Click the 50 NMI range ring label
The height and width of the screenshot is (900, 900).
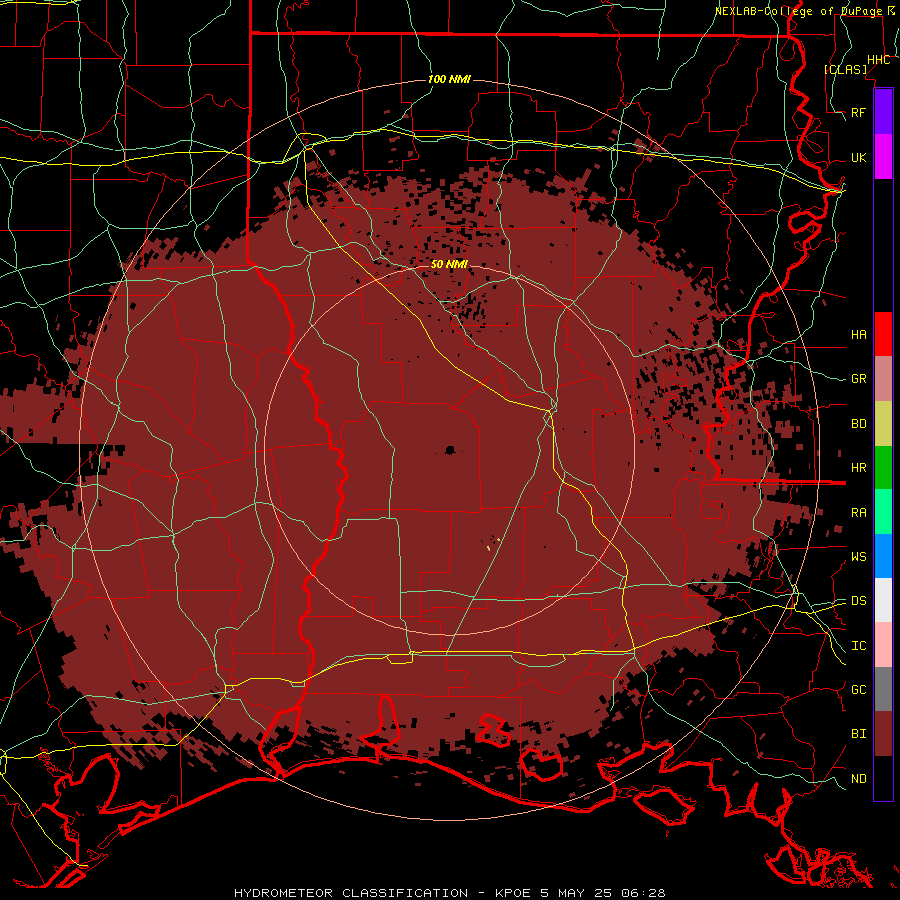coord(449,264)
